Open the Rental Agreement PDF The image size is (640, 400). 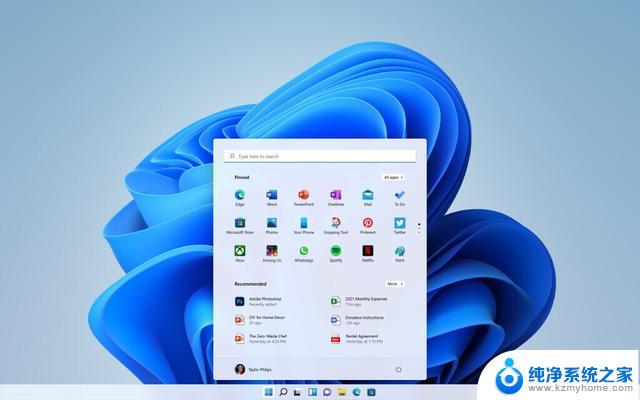[357, 338]
